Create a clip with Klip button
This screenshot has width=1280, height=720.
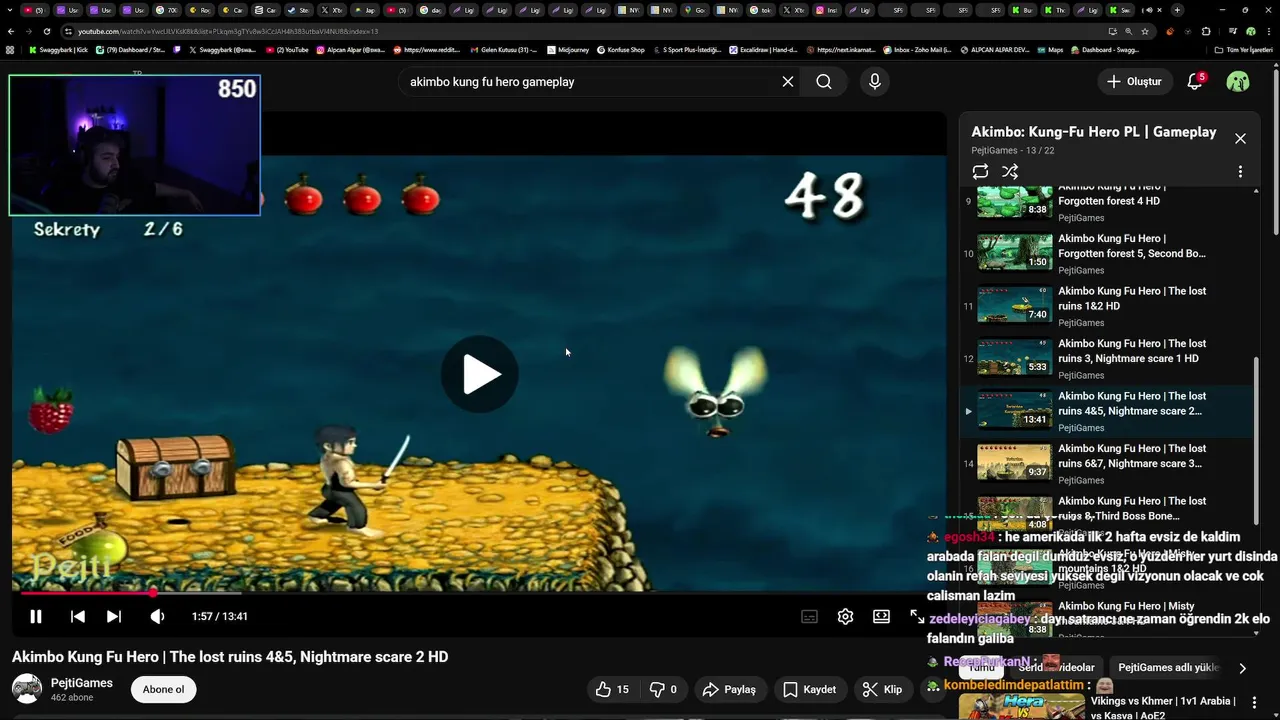coord(882,689)
